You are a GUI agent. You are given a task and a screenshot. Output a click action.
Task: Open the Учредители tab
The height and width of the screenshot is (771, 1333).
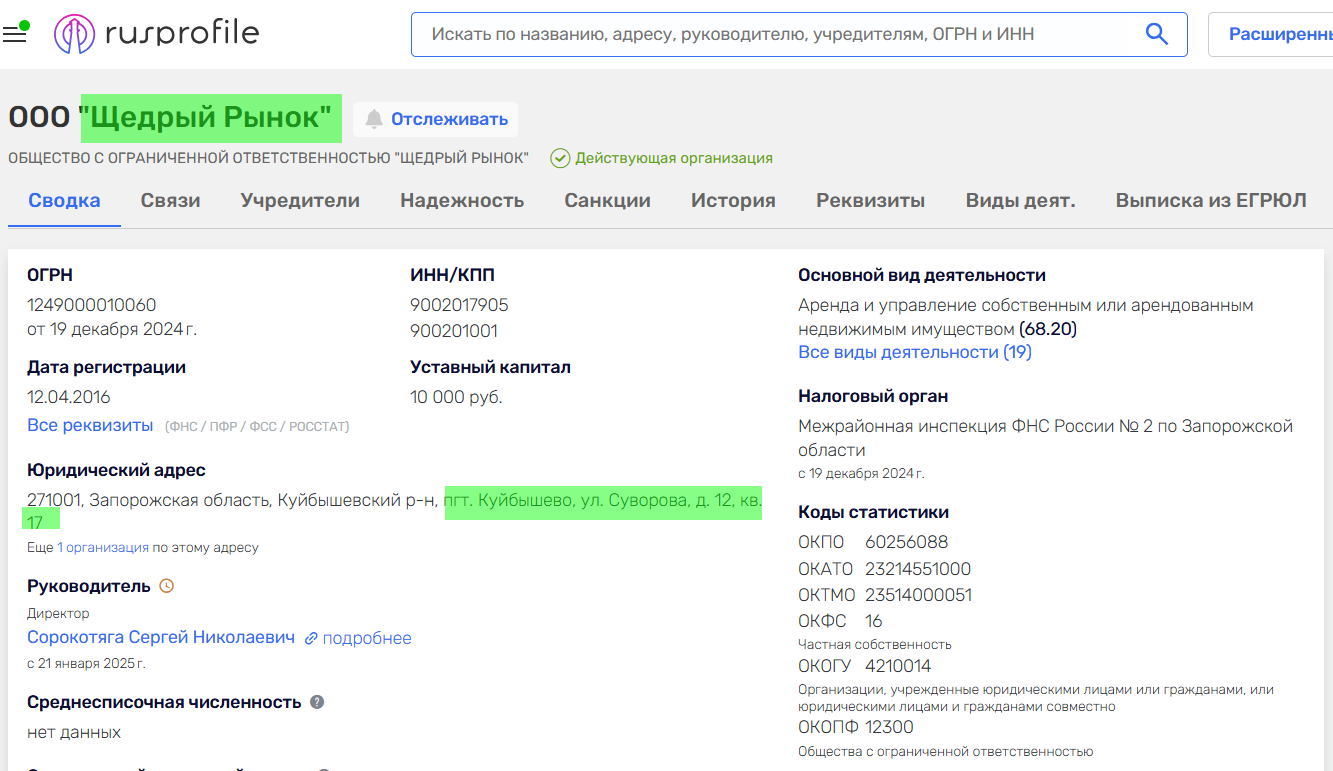300,200
